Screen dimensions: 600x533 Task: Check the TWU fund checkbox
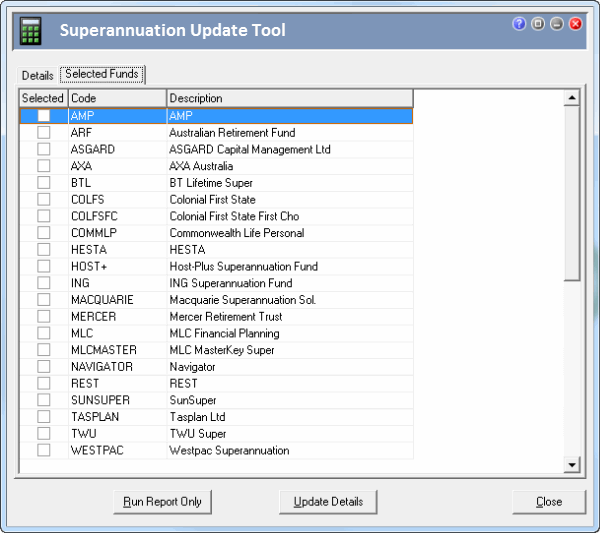point(44,434)
